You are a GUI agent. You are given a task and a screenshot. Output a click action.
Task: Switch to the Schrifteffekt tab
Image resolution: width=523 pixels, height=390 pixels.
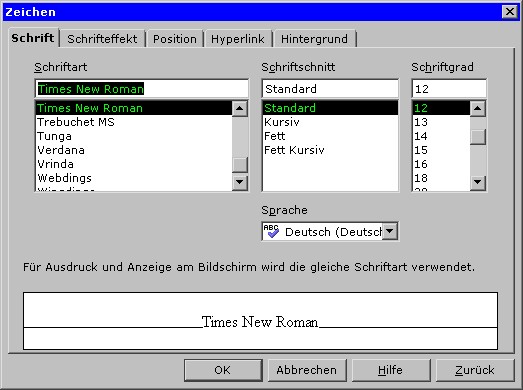[x=102, y=39]
